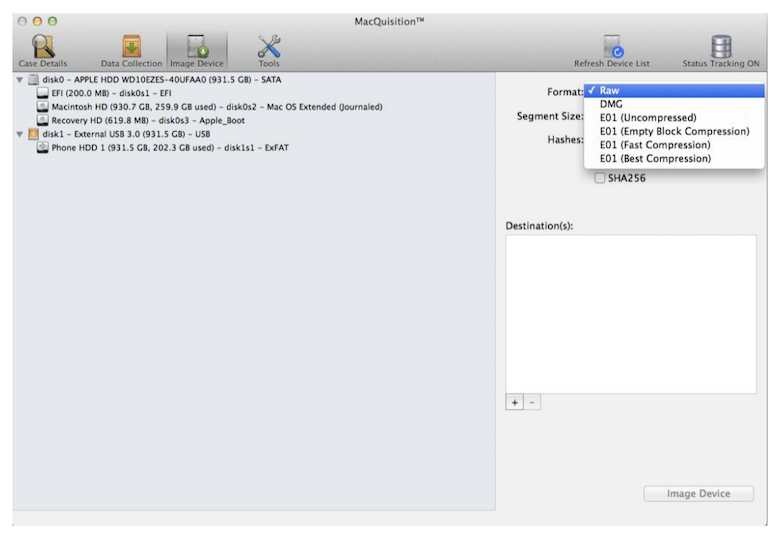Click the disk0 internal hard drive icon
This screenshot has width=780, height=541.
coord(33,80)
